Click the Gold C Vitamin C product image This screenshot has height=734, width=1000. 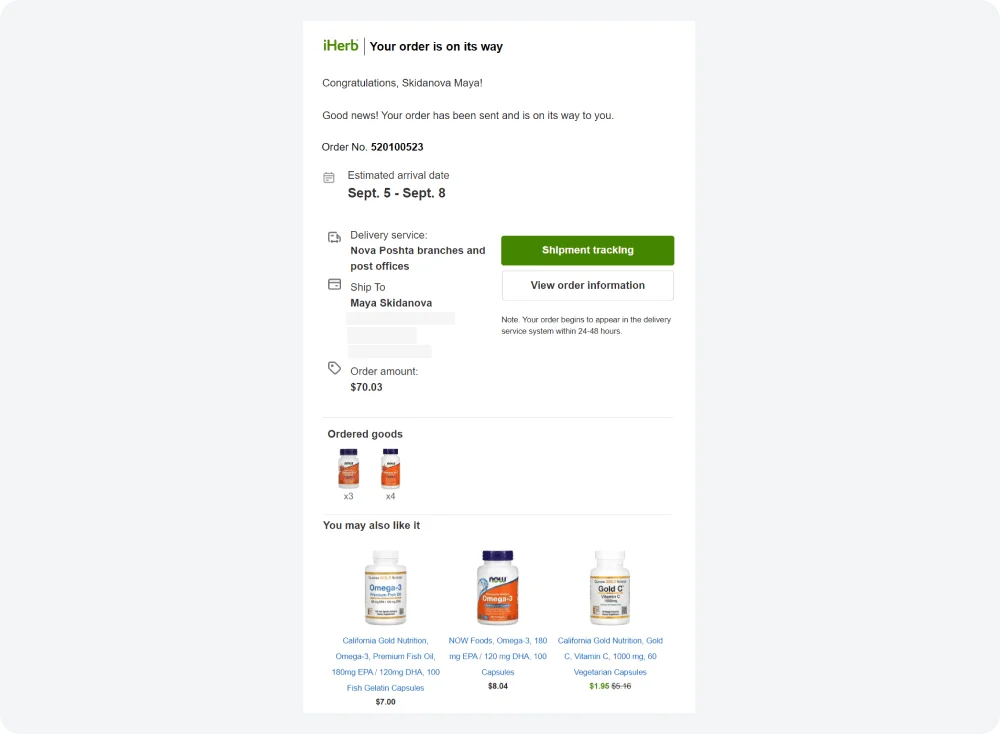pos(610,588)
